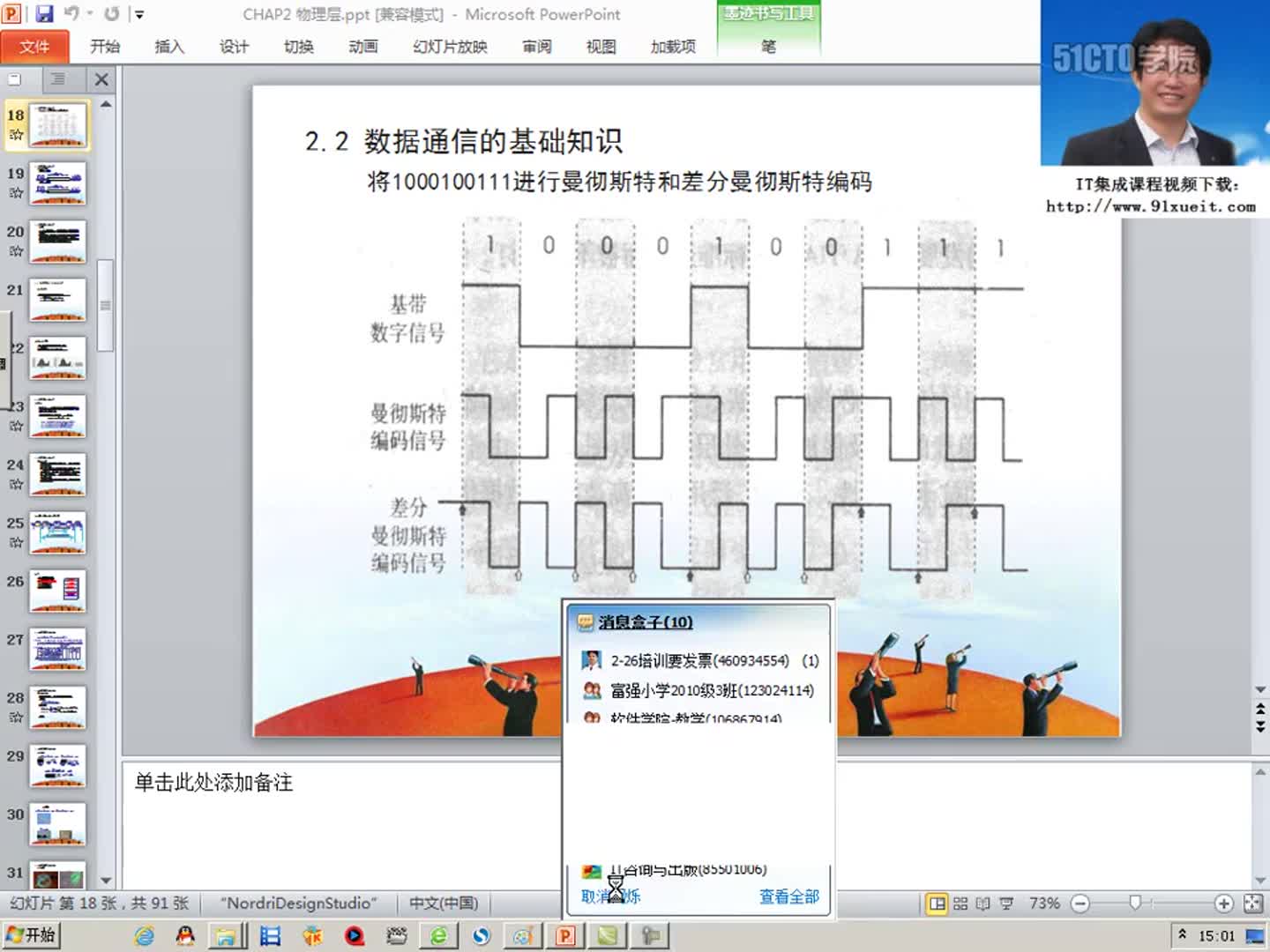Redo the action using the repeat icon
The width and height of the screenshot is (1270, 952).
click(x=112, y=14)
